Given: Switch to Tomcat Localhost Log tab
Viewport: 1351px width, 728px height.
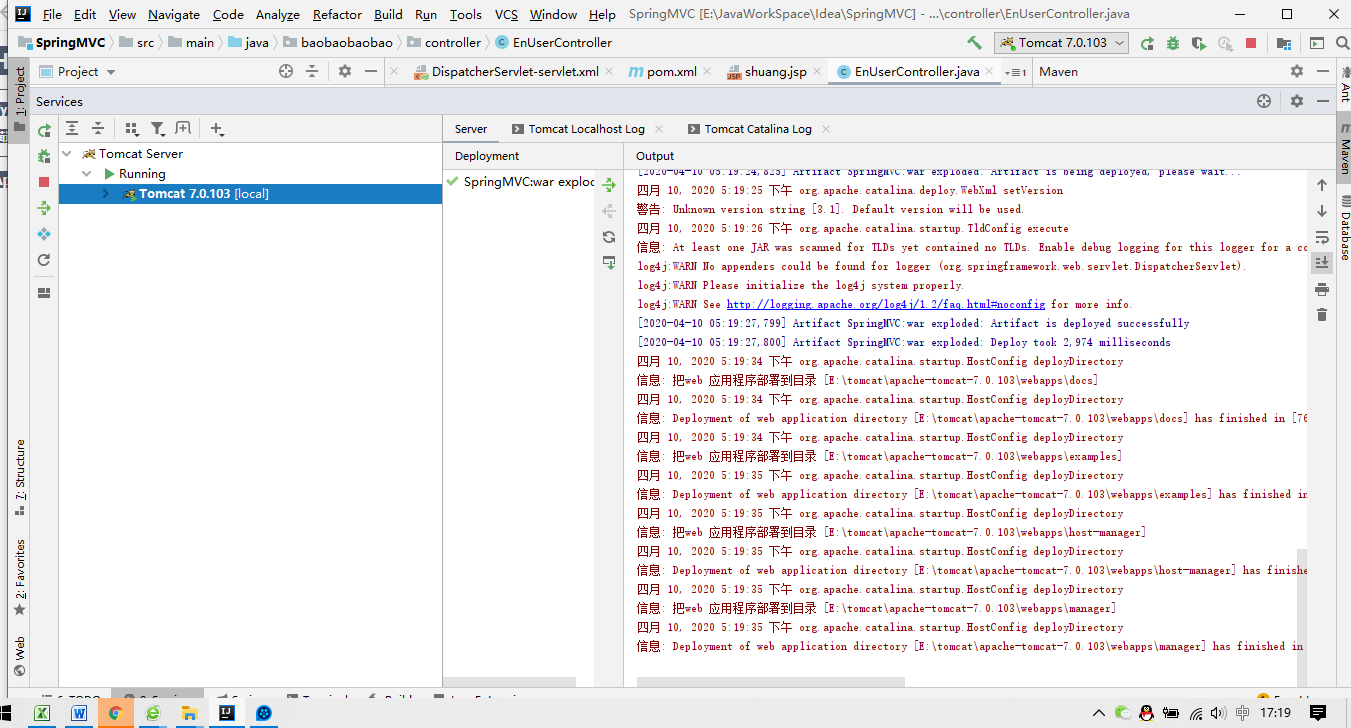Looking at the screenshot, I should click(586, 129).
